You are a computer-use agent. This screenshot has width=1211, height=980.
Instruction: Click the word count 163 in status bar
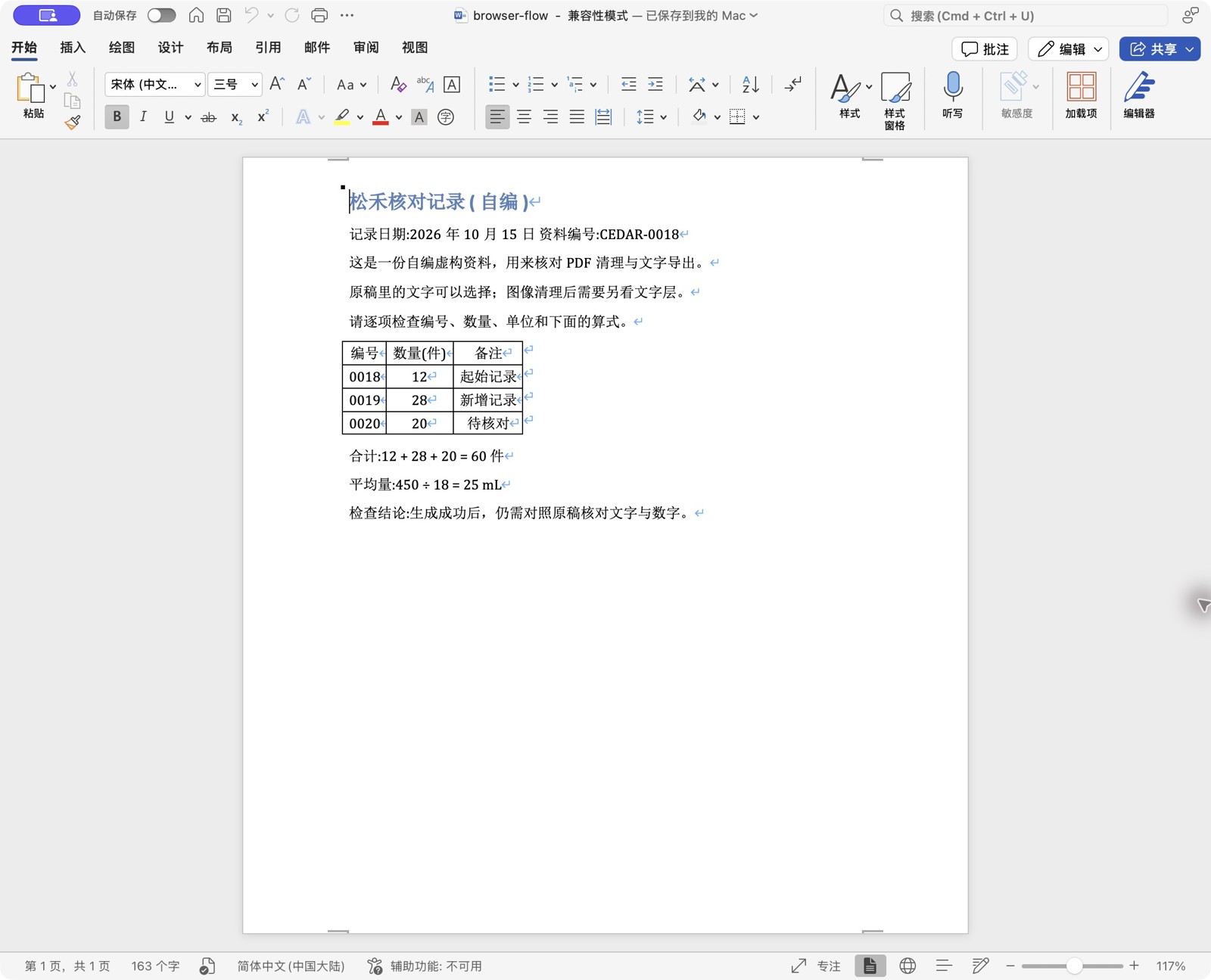[x=155, y=966]
